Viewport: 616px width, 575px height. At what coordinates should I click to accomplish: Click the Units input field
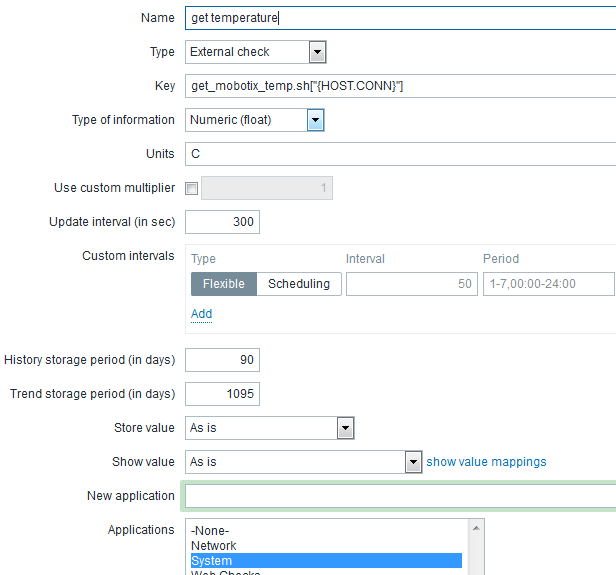tap(400, 154)
